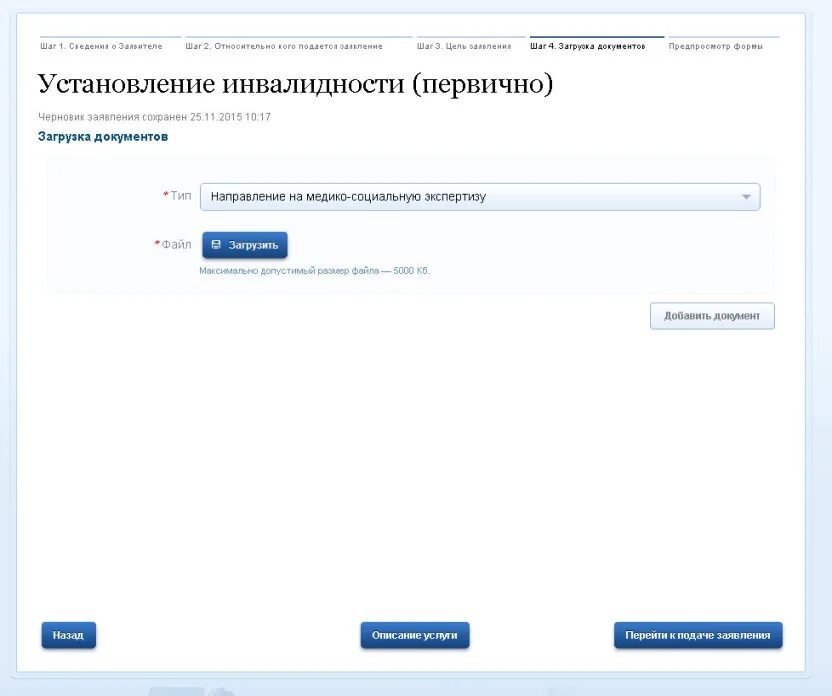Click the red asterisk beside Файл
832x696 pixels.
(157, 243)
